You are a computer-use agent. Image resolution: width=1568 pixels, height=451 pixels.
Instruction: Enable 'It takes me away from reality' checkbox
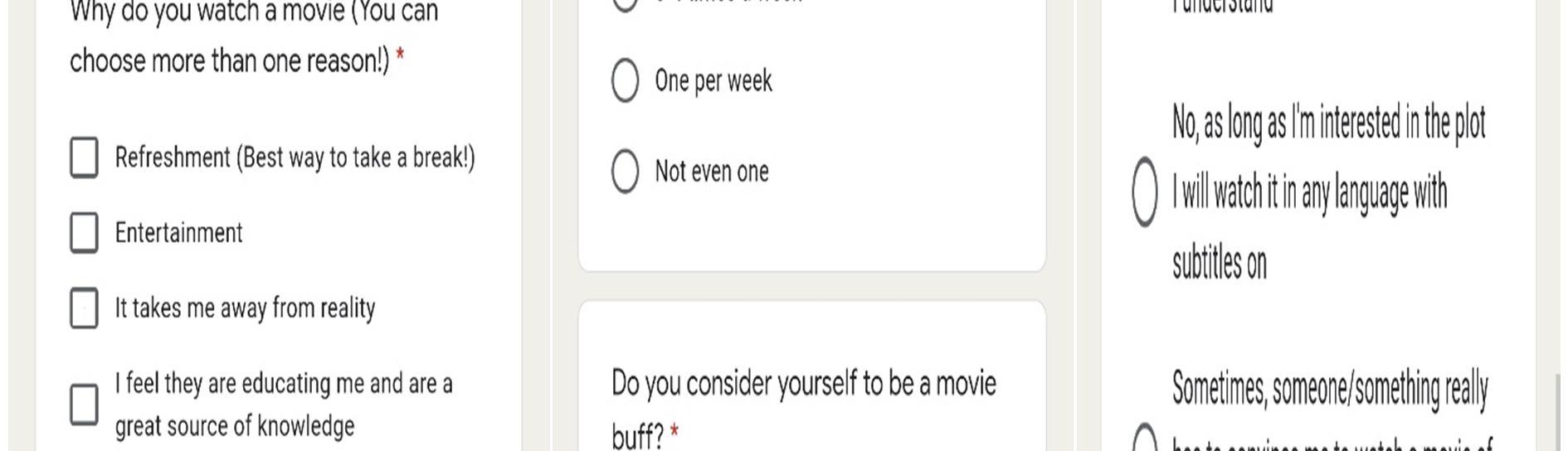(84, 308)
